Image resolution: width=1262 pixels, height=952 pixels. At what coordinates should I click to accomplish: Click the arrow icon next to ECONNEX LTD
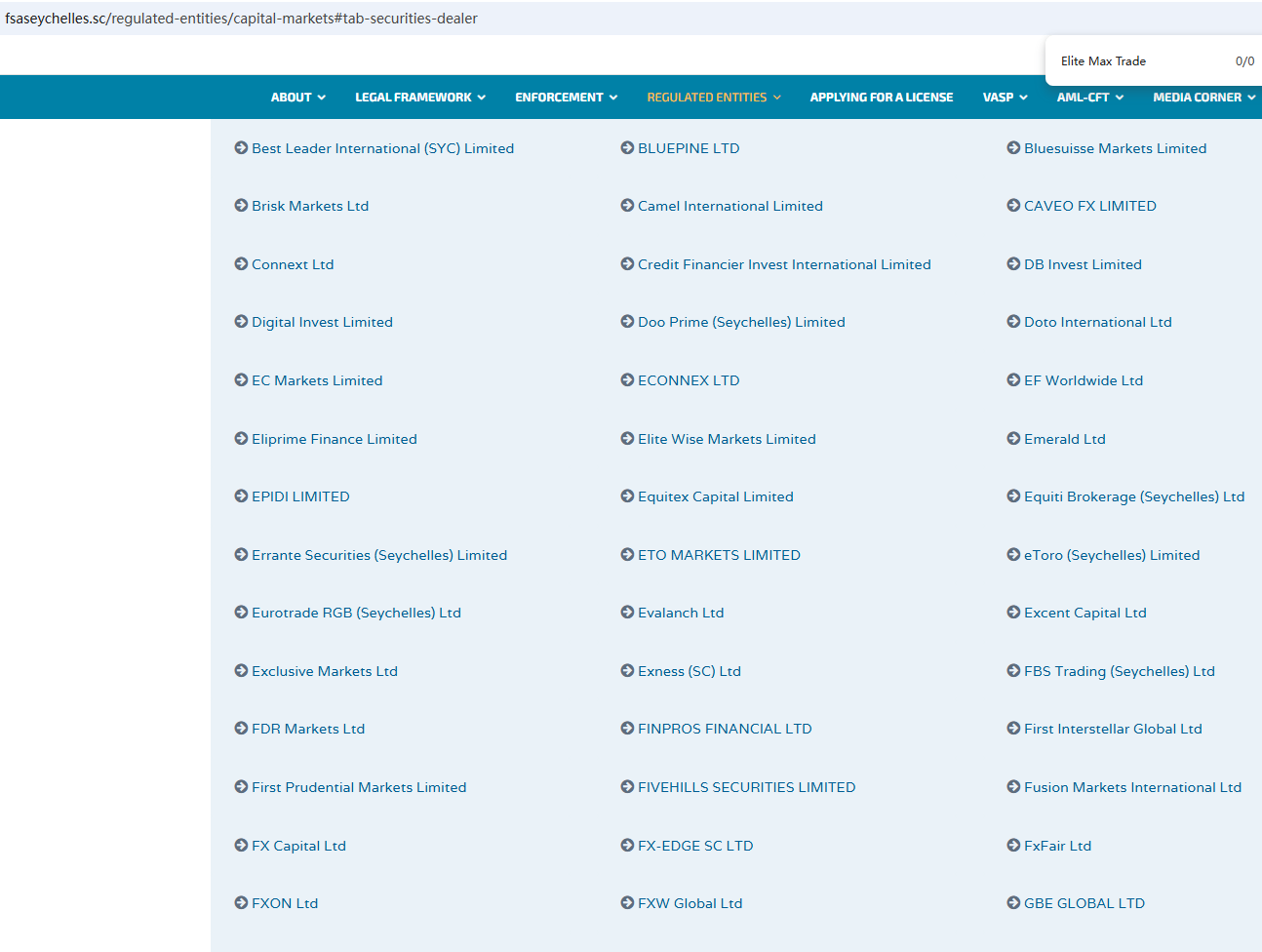tap(627, 380)
